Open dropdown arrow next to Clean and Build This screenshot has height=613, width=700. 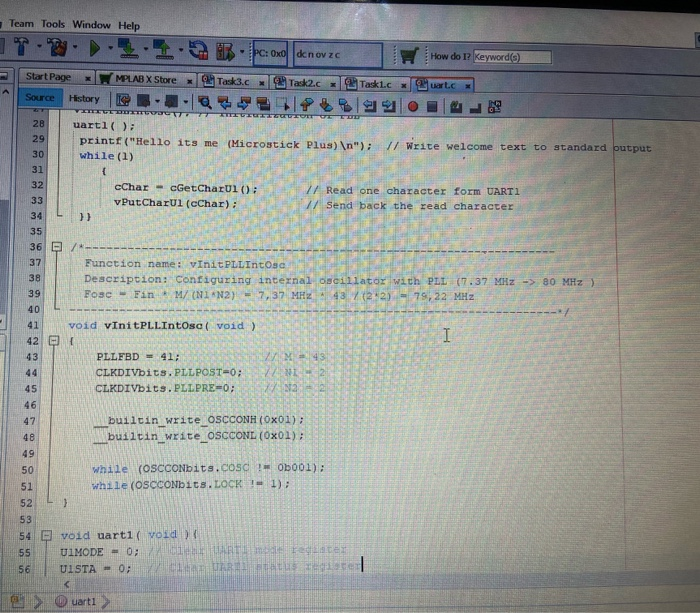pyautogui.click(x=75, y=46)
